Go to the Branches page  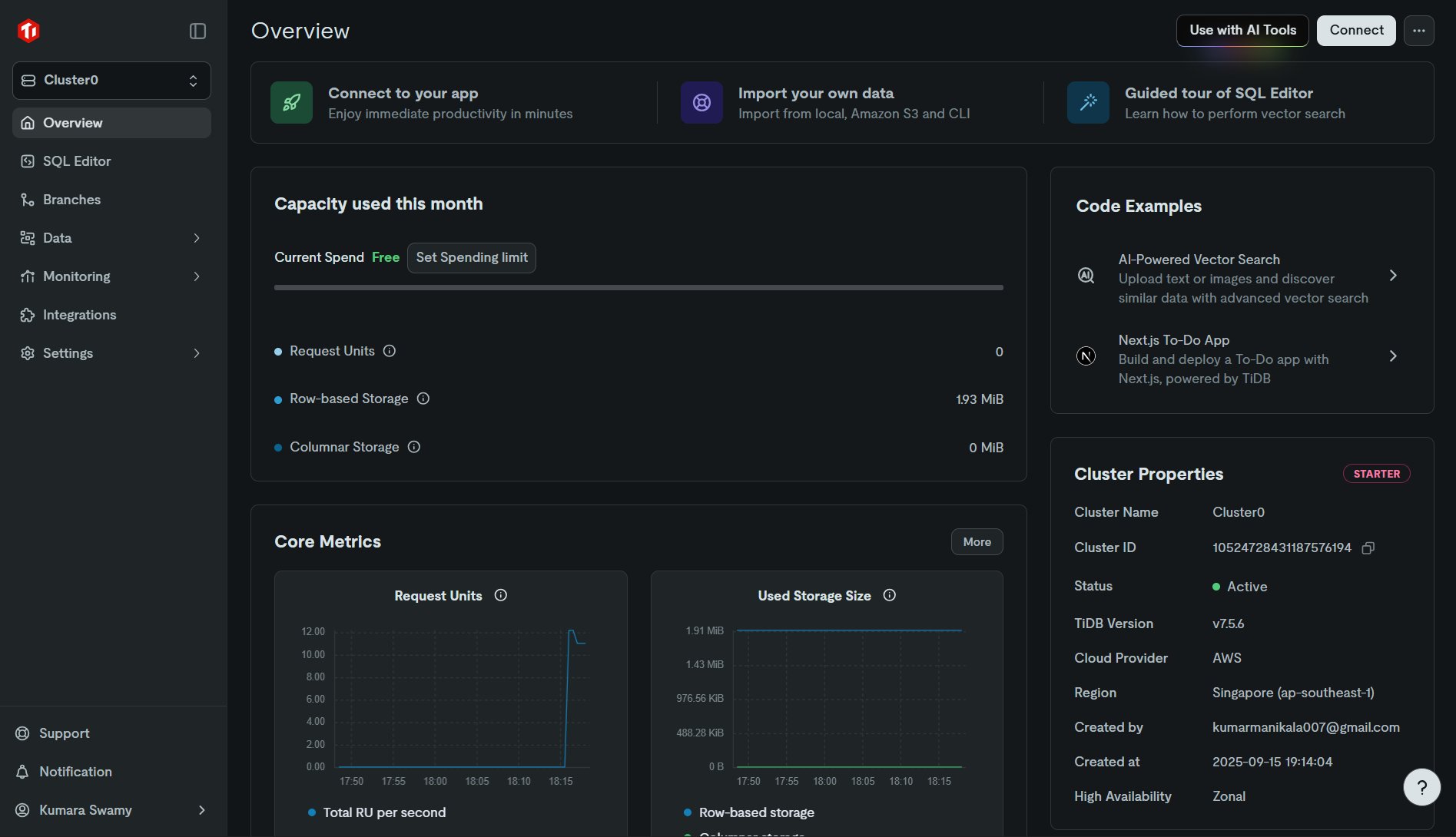(x=71, y=200)
